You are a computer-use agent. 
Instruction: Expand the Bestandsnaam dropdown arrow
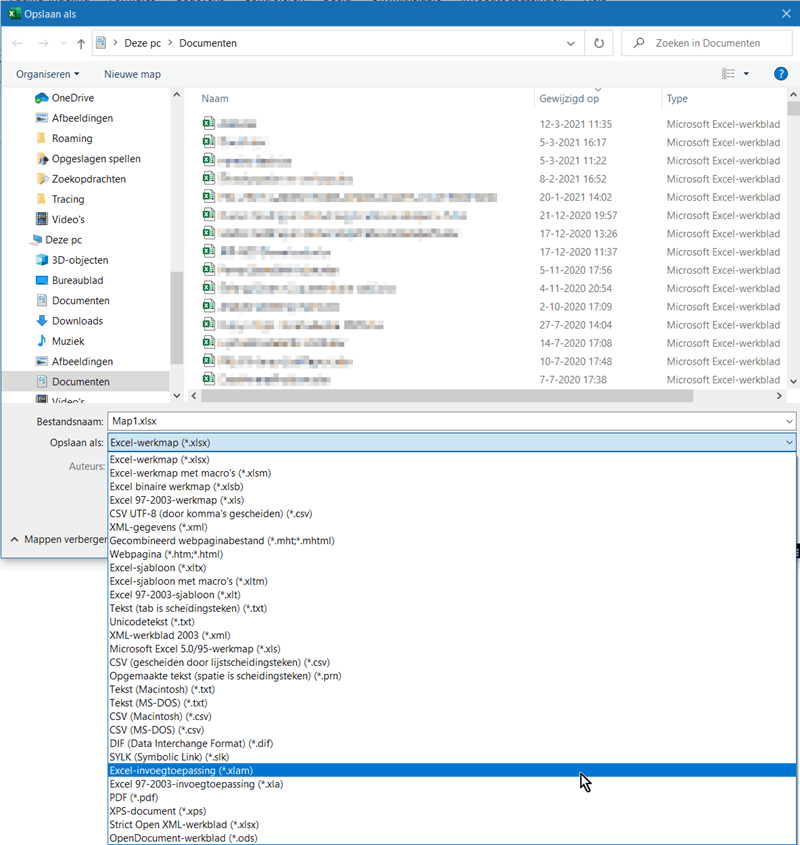click(x=789, y=421)
